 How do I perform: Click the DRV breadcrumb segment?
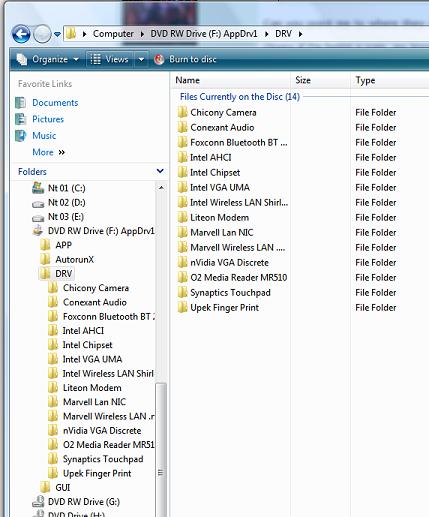(283, 34)
